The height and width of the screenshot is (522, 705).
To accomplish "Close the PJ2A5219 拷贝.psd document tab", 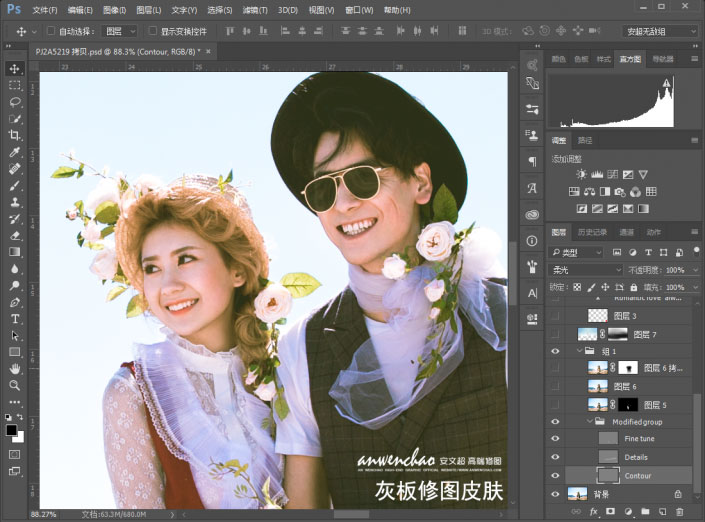I will tap(208, 52).
